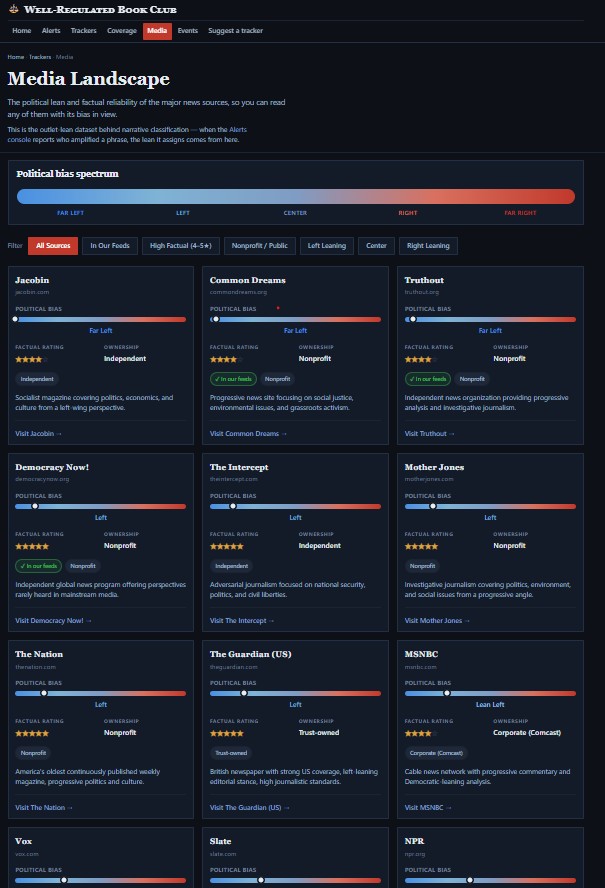This screenshot has height=888, width=605.
Task: Click The Guardian (US) card title
Action: tap(250, 654)
